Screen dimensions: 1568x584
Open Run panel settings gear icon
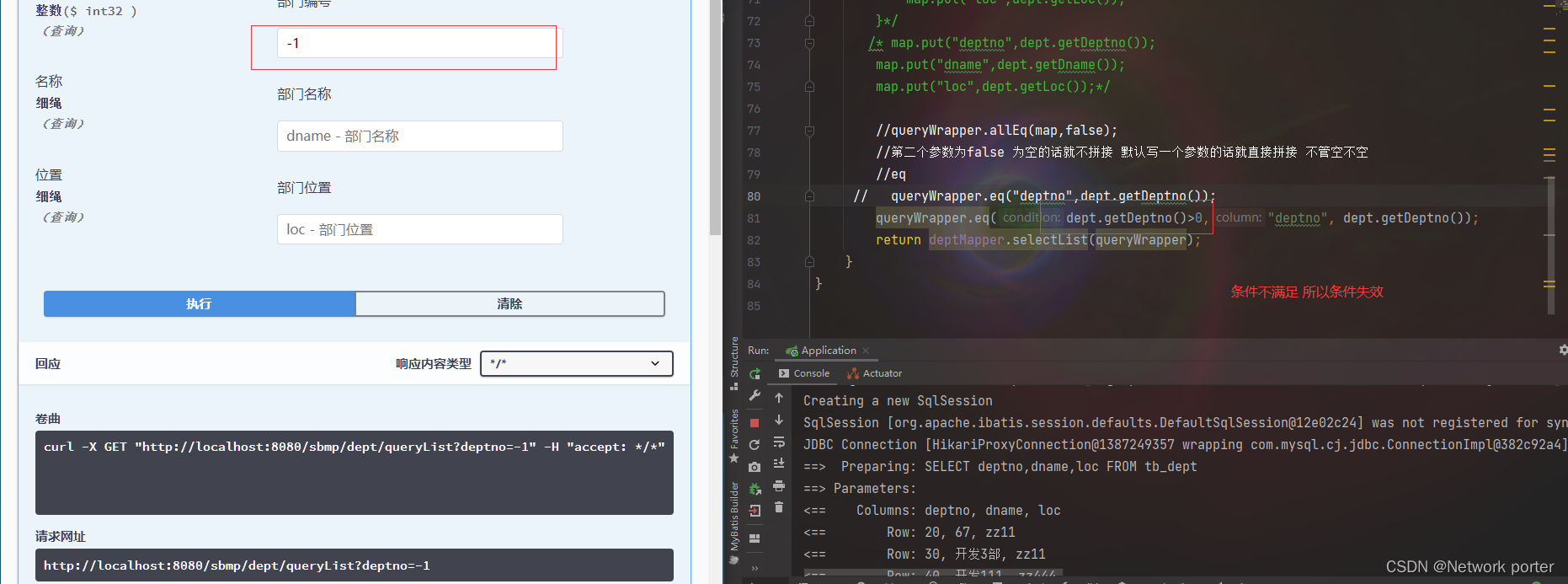(1563, 350)
